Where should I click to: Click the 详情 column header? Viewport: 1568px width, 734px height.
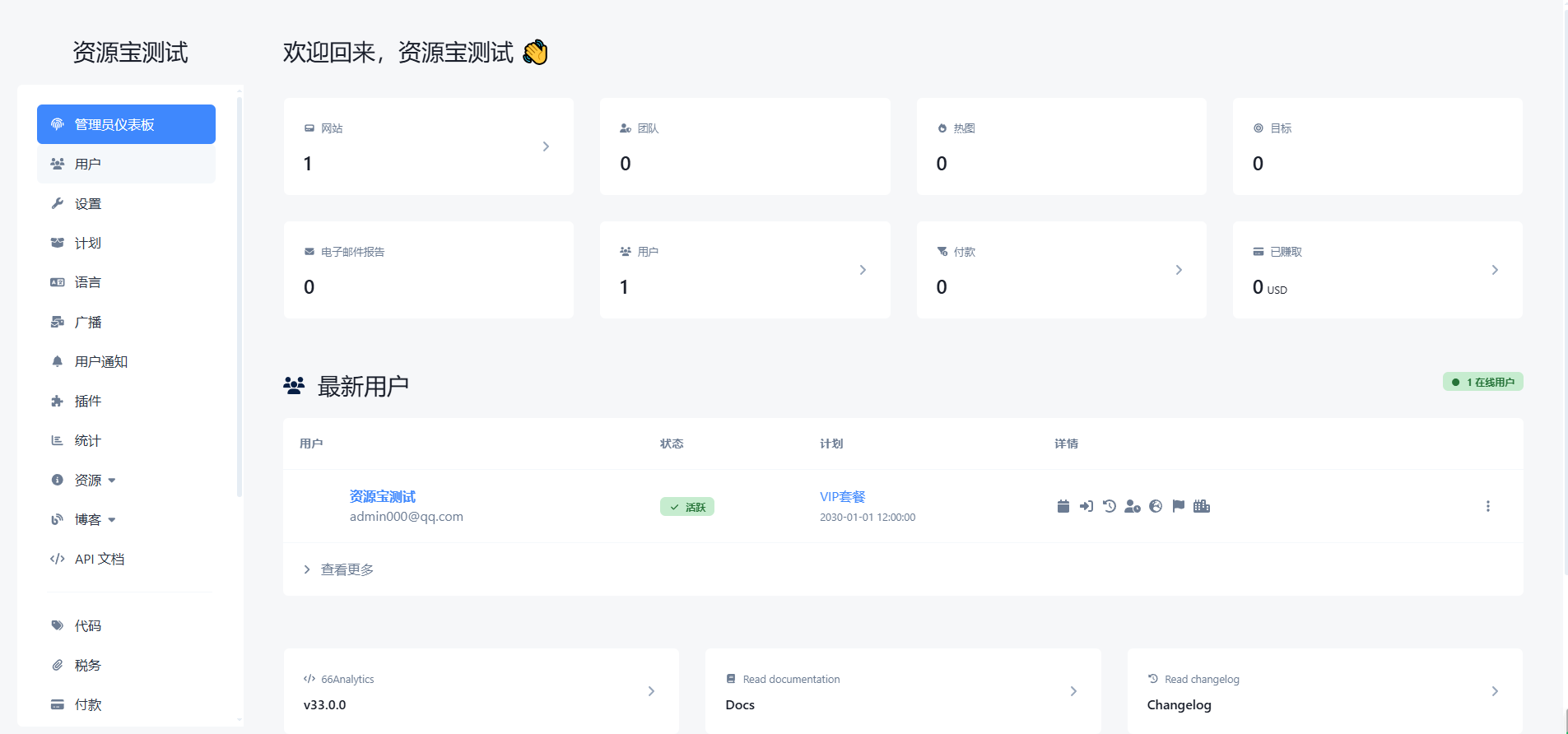point(1067,444)
